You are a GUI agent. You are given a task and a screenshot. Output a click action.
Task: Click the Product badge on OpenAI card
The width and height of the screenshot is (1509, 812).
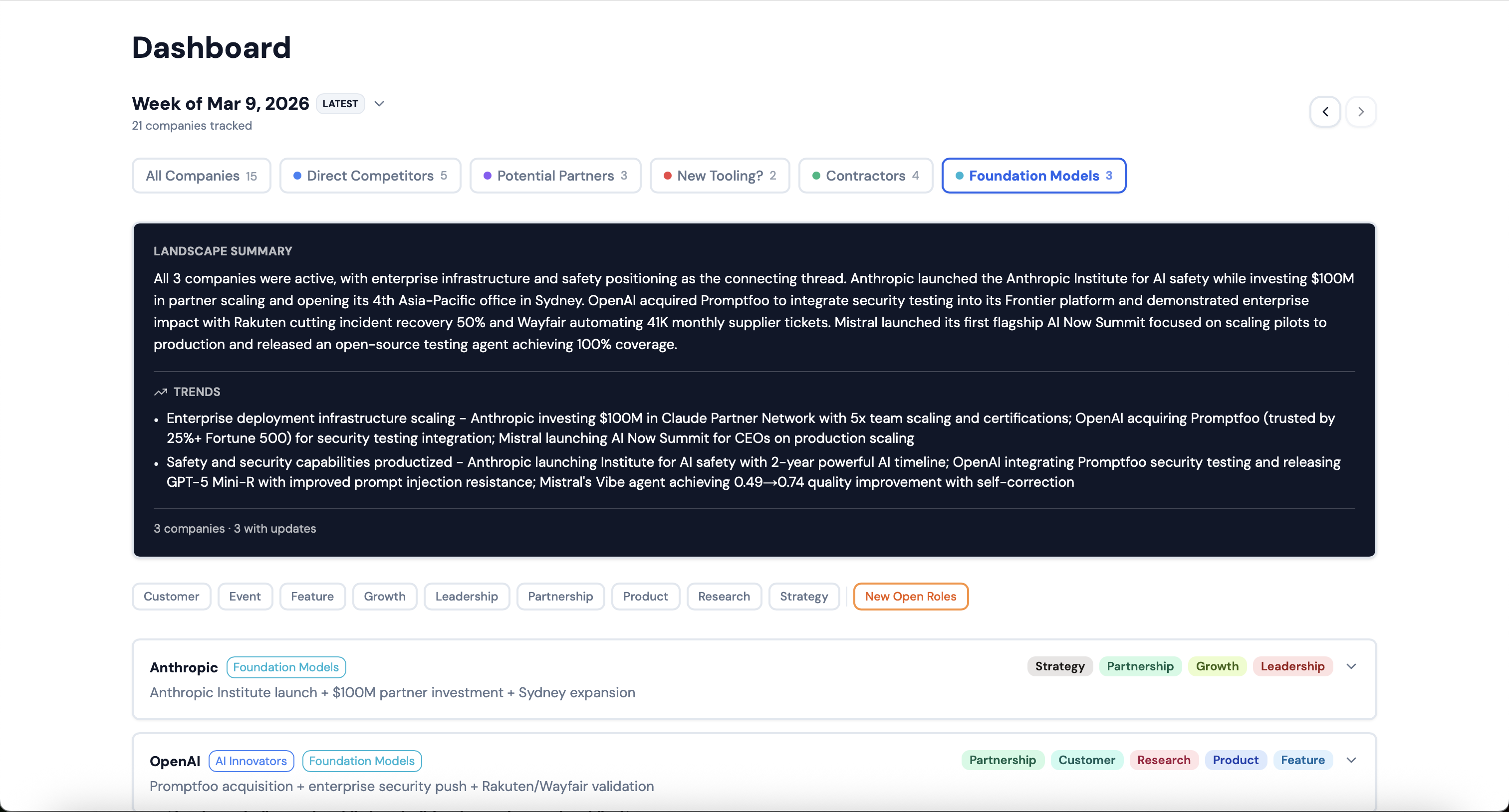click(1235, 760)
